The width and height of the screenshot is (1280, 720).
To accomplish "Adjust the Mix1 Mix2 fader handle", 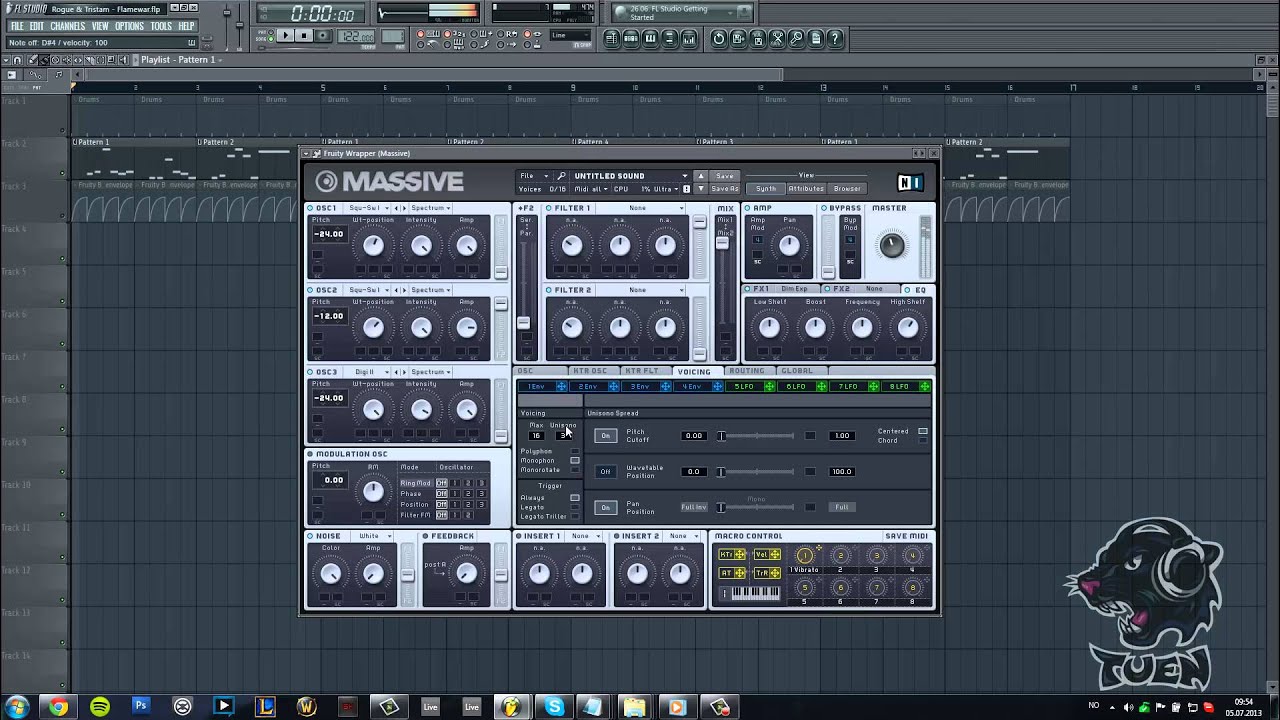I will point(722,241).
